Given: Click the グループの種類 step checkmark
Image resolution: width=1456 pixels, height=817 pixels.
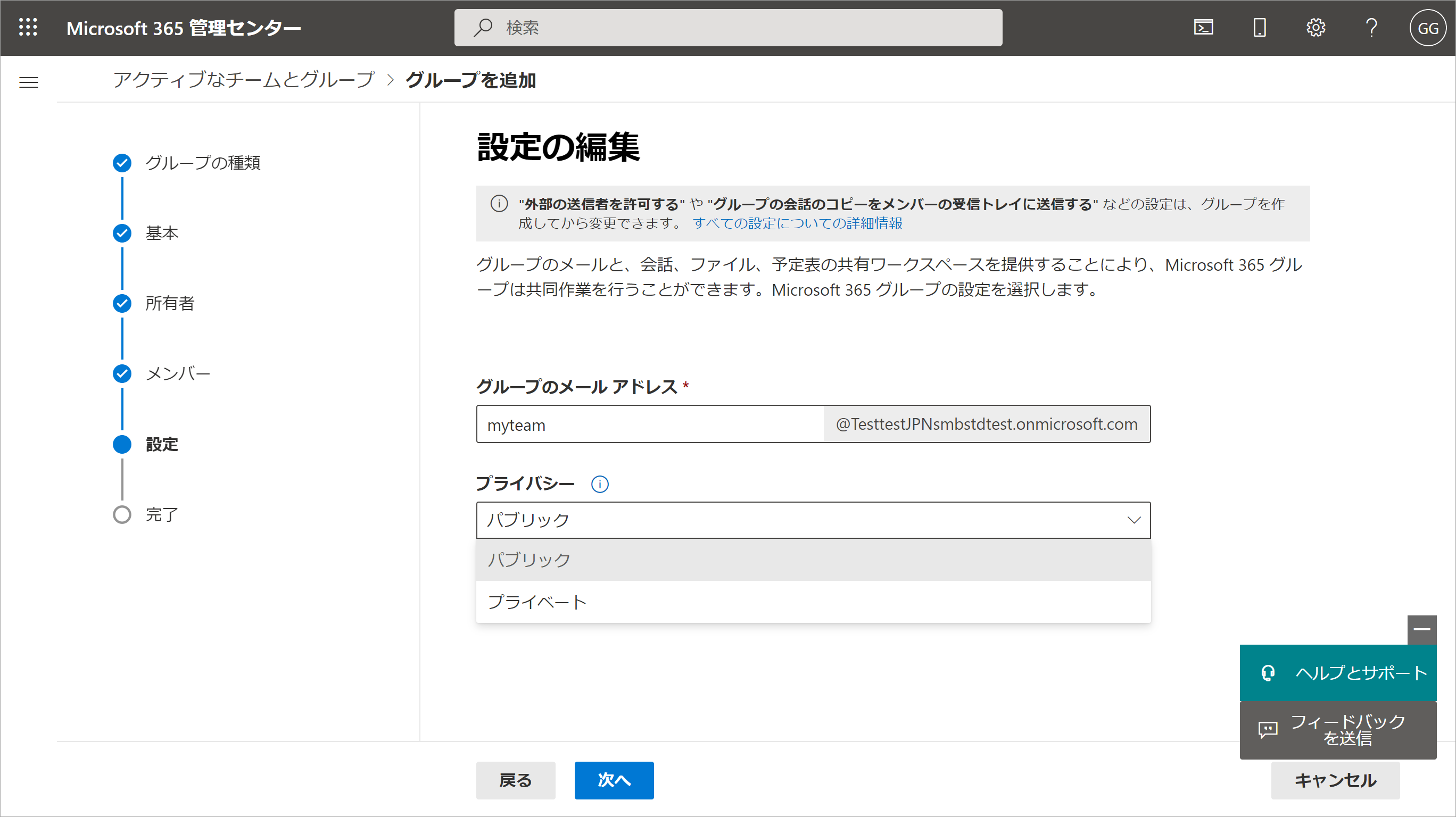Looking at the screenshot, I should pos(122,163).
